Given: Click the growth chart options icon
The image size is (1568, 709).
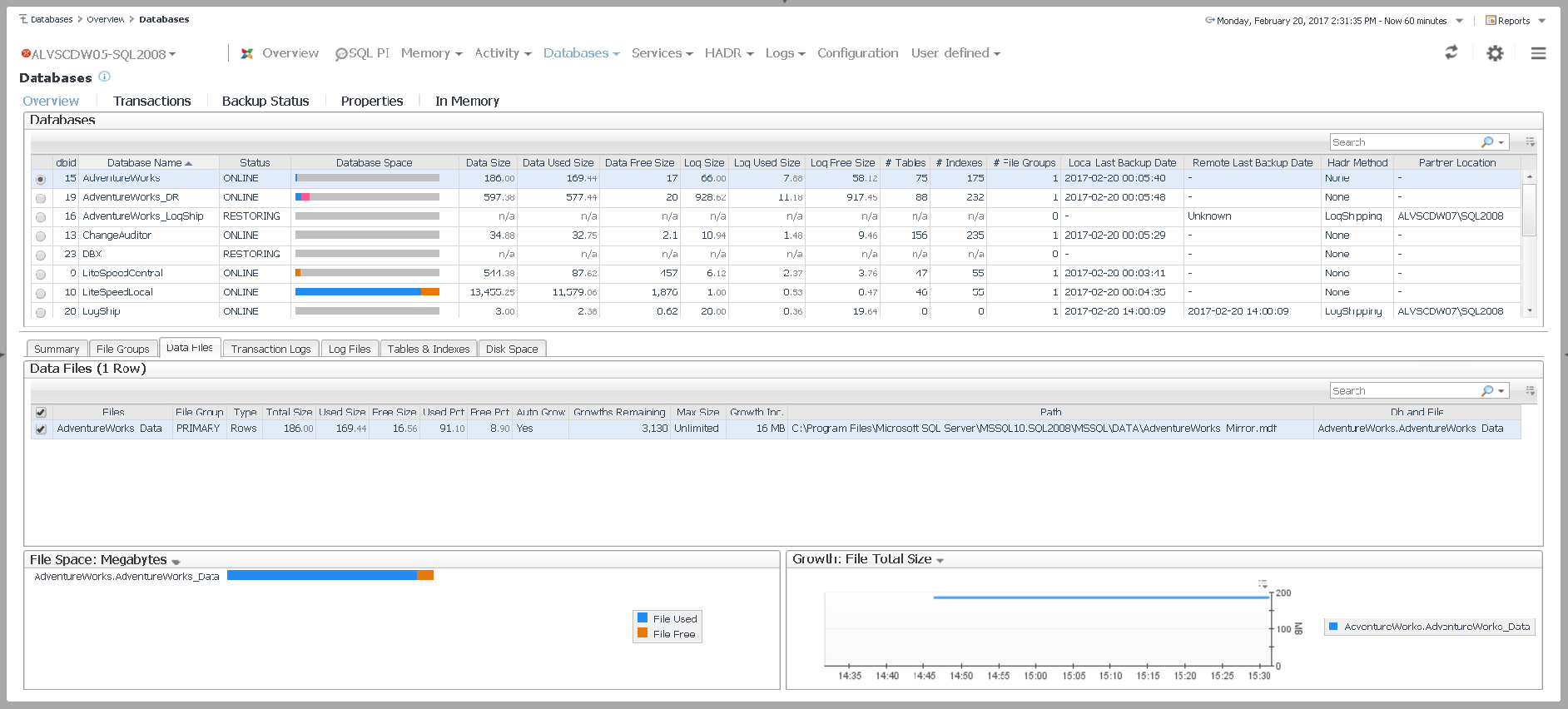Looking at the screenshot, I should [x=1263, y=584].
